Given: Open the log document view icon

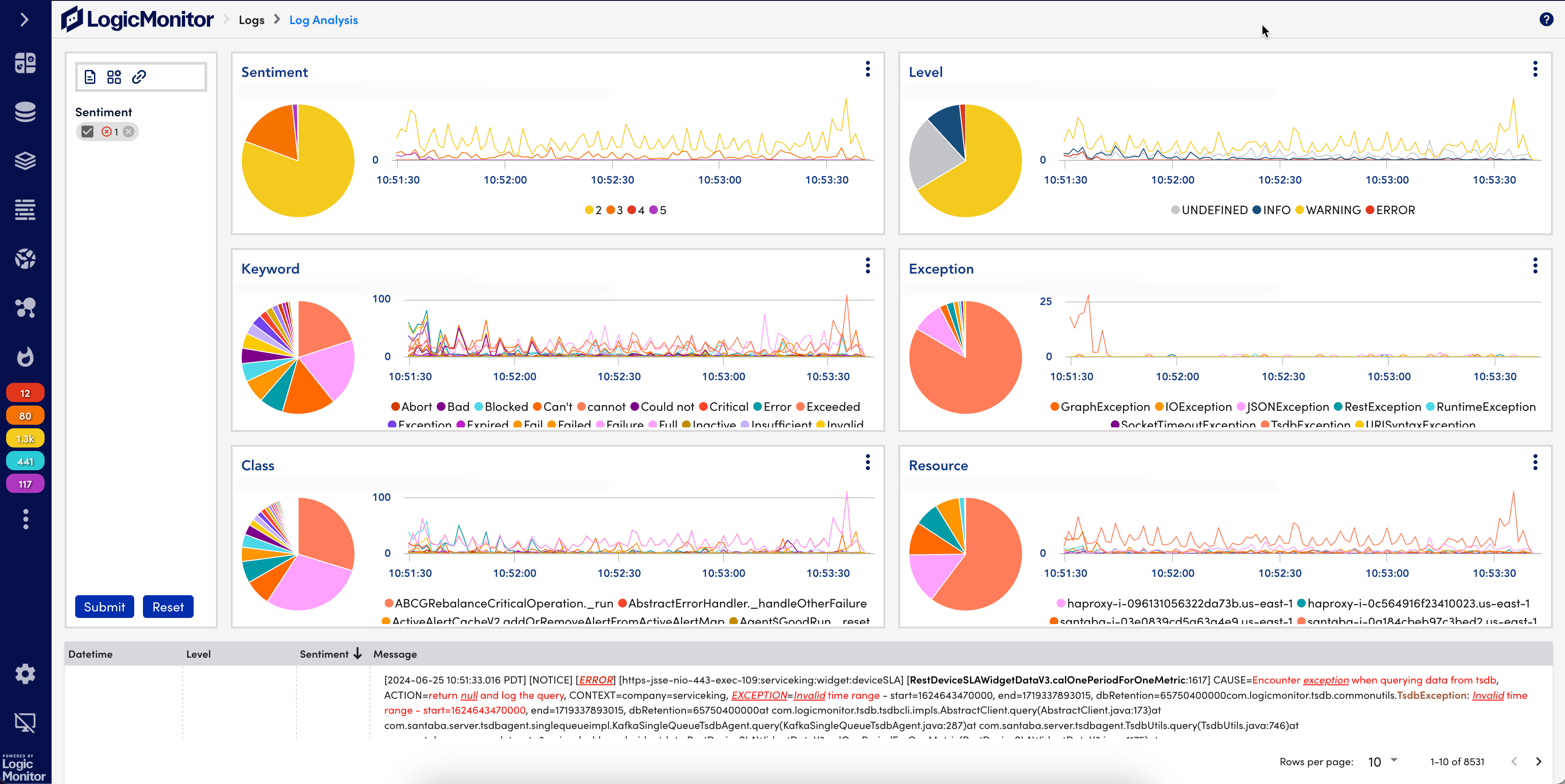Looking at the screenshot, I should point(90,76).
